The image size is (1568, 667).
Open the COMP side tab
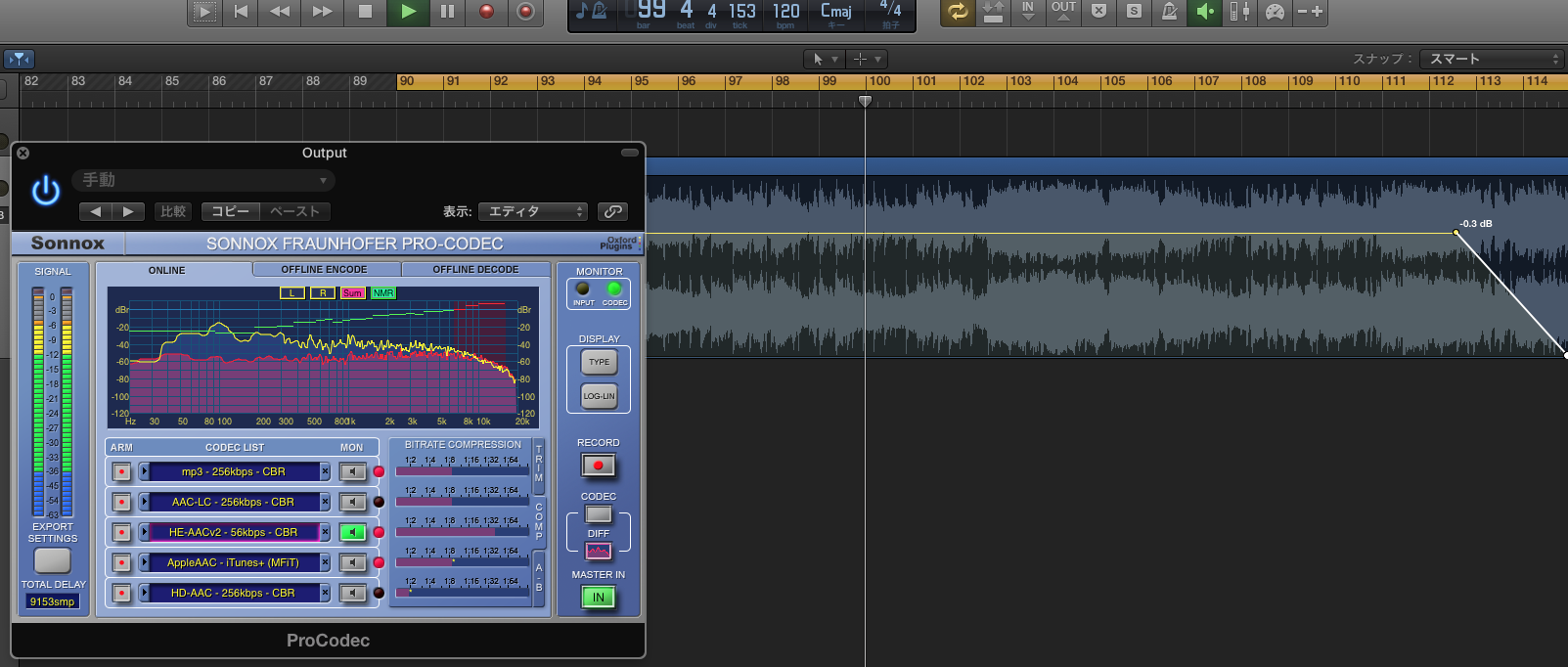point(539,521)
